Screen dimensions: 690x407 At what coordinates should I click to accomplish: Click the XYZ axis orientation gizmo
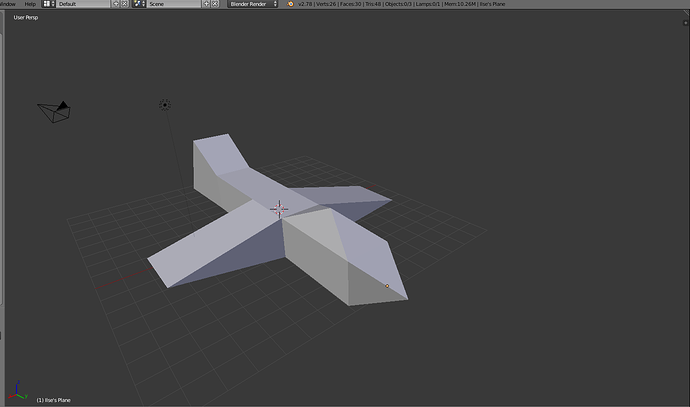coord(18,391)
